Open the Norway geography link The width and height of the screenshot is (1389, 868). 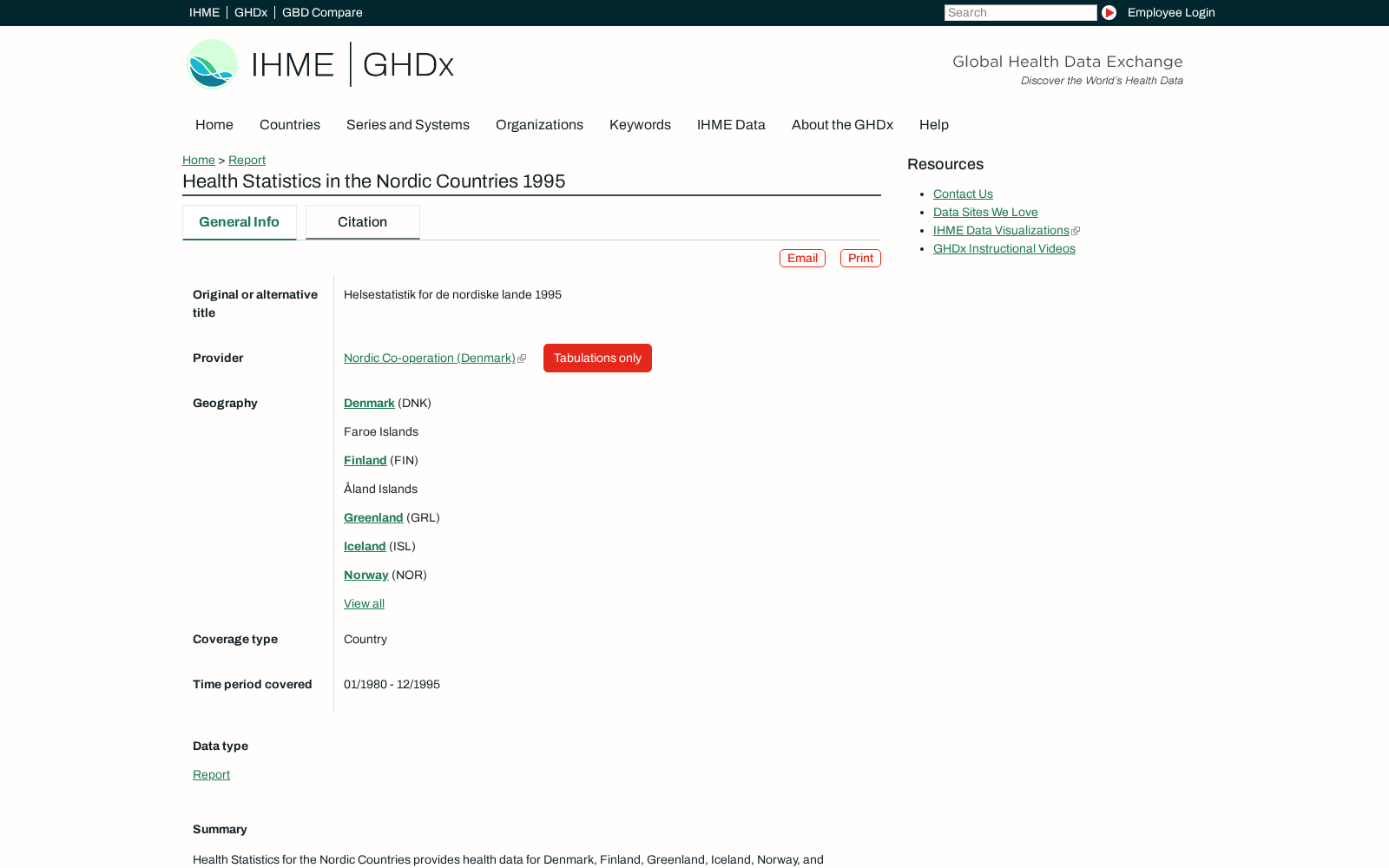tap(365, 575)
